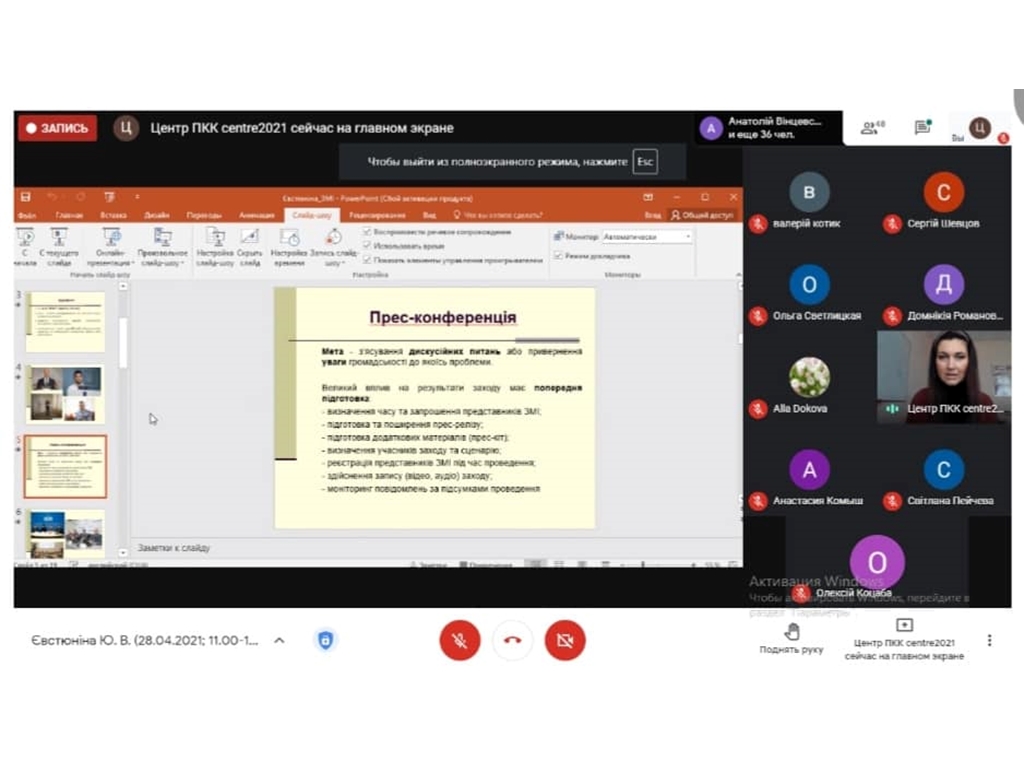Click the Tell me search field
1024x768 pixels.
(x=498, y=215)
